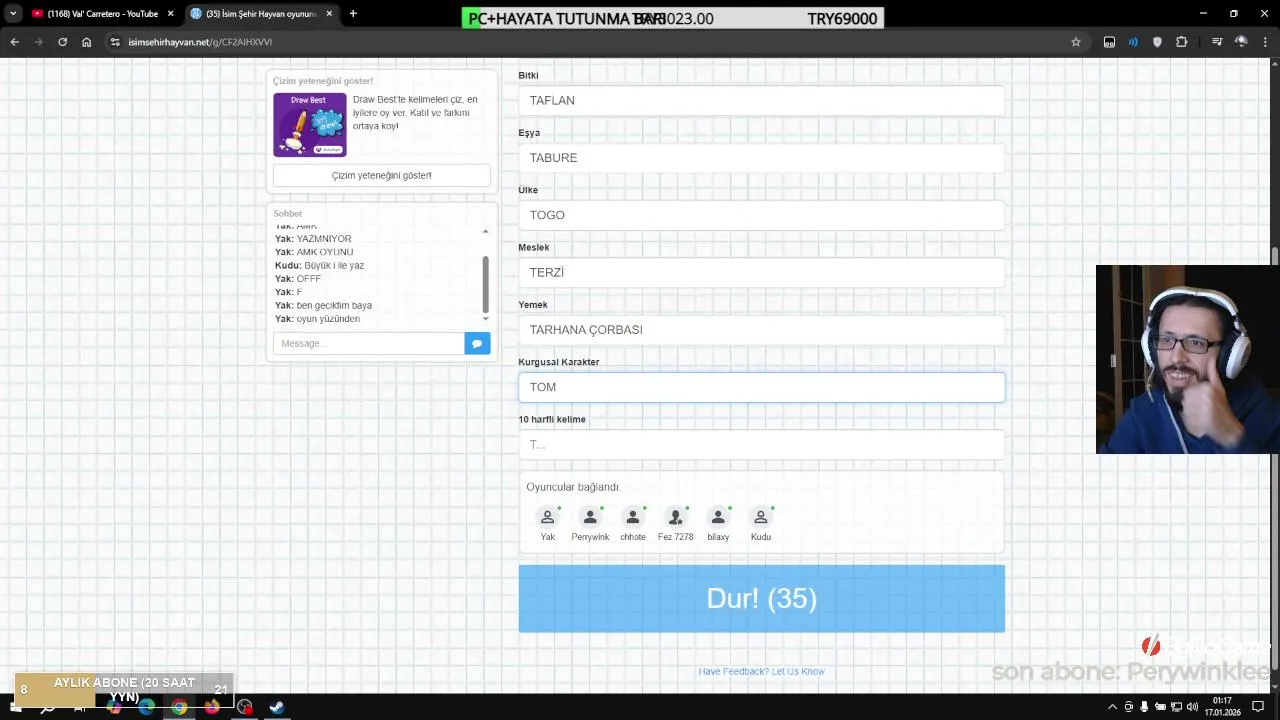Open a new browser tab
Image resolution: width=1280 pixels, height=720 pixels.
point(353,14)
